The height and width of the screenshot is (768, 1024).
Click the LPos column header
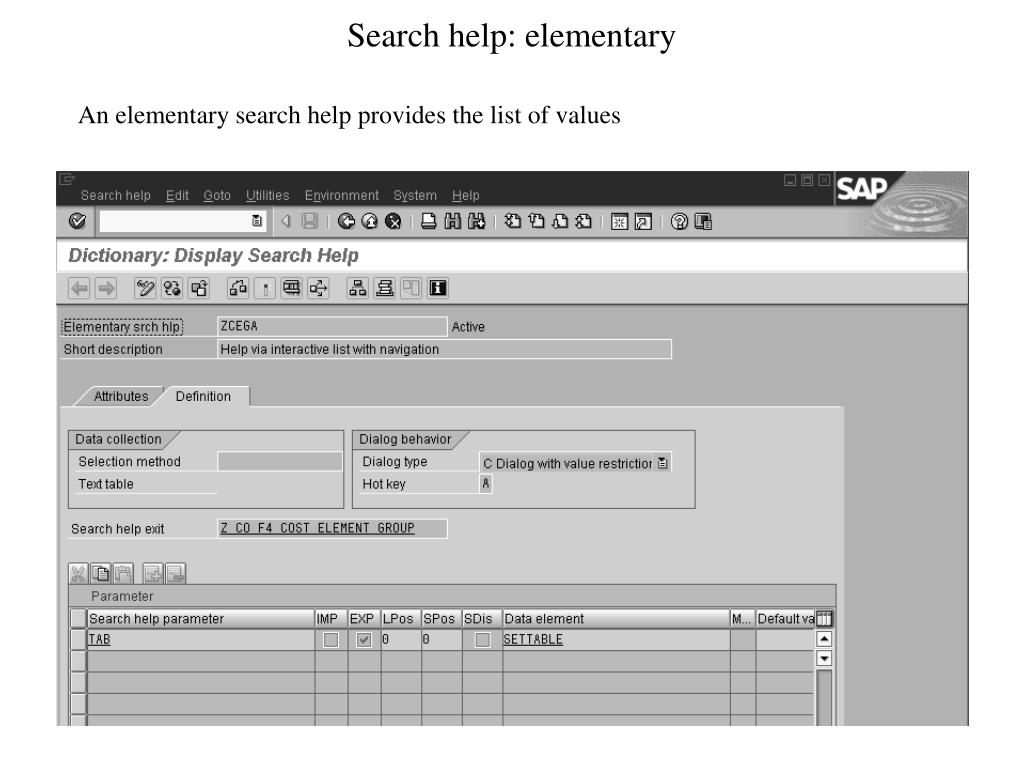point(401,618)
